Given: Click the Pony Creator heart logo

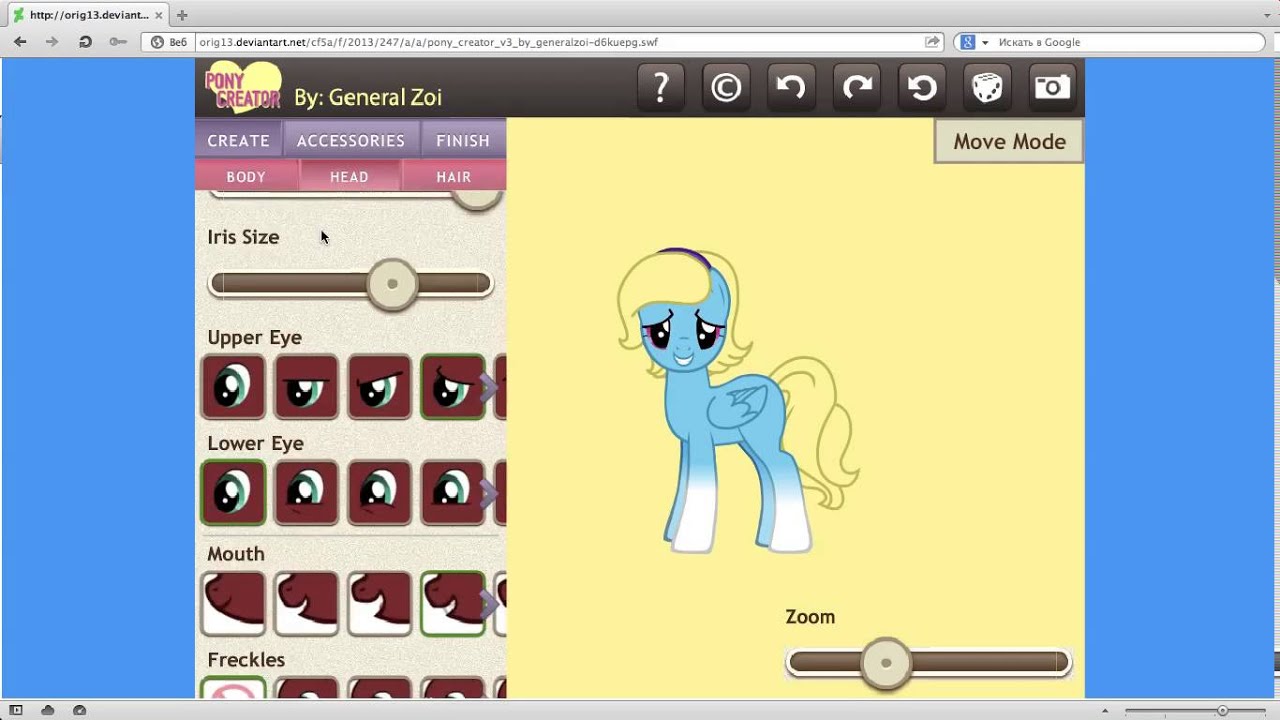Looking at the screenshot, I should click(x=243, y=88).
